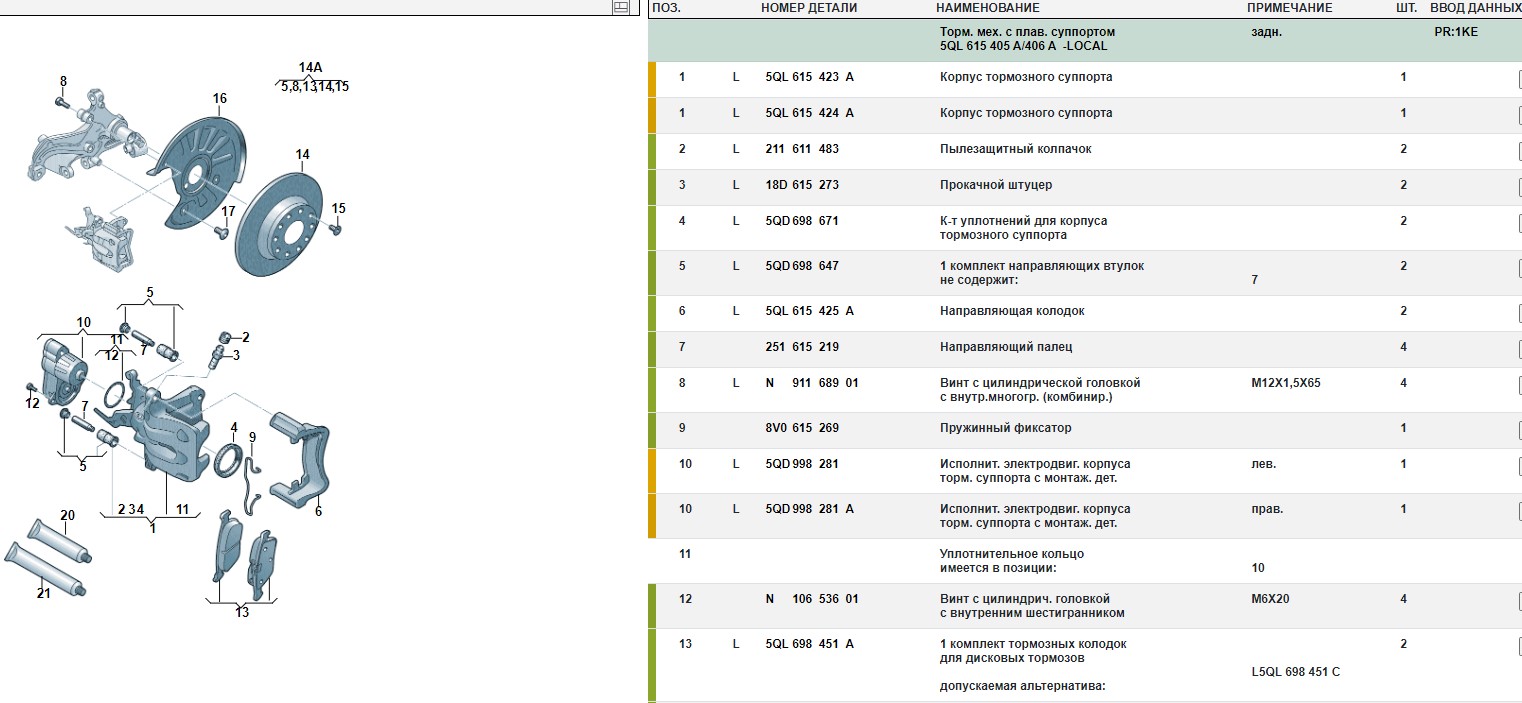
Task: Select part number 5QD 998 281 A
Action: pyautogui.click(x=810, y=509)
